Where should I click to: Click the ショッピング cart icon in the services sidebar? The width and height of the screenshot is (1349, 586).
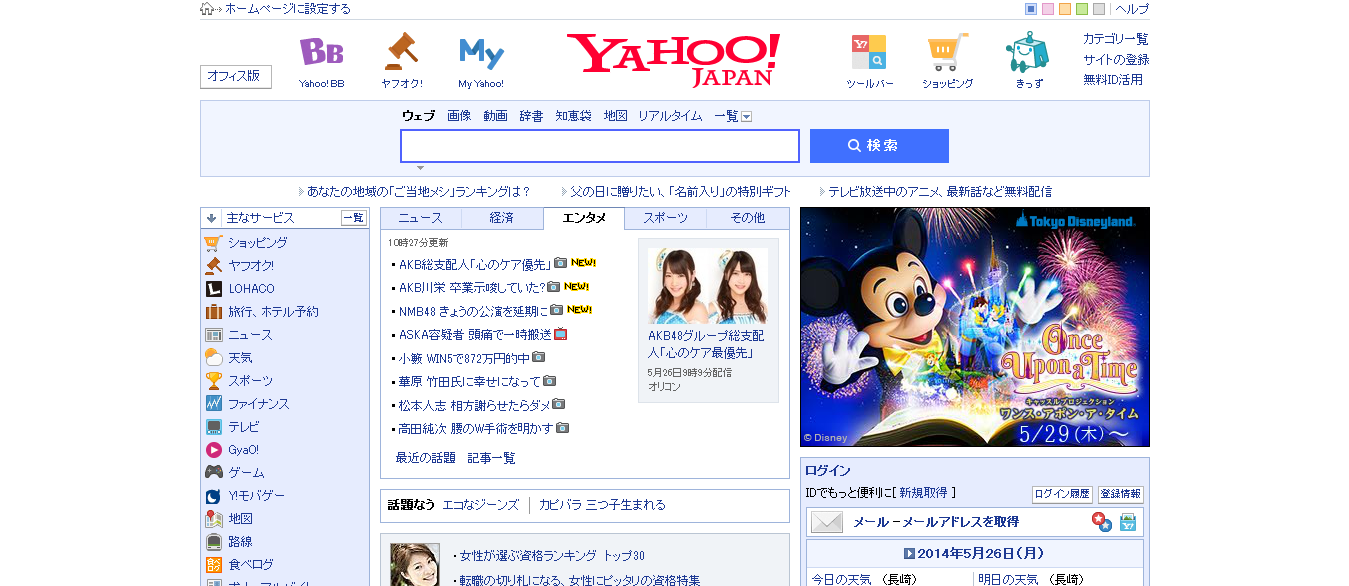pyautogui.click(x=213, y=243)
